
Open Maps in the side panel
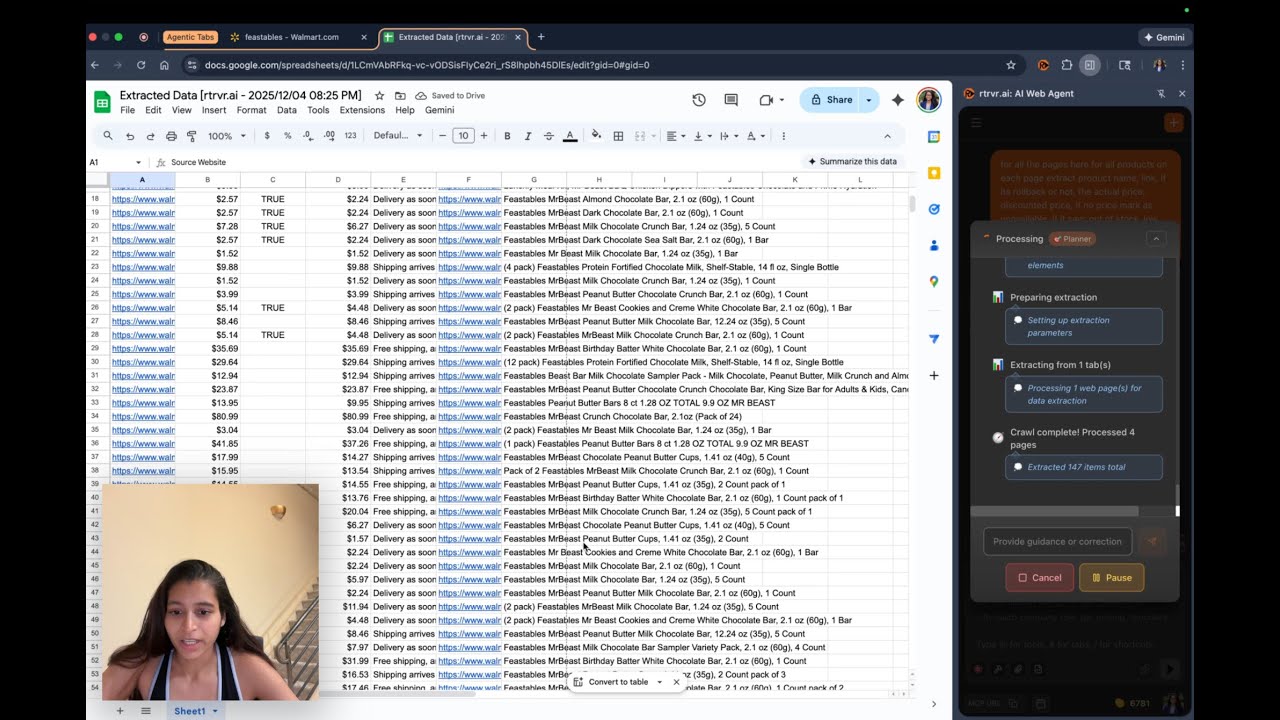(x=934, y=281)
